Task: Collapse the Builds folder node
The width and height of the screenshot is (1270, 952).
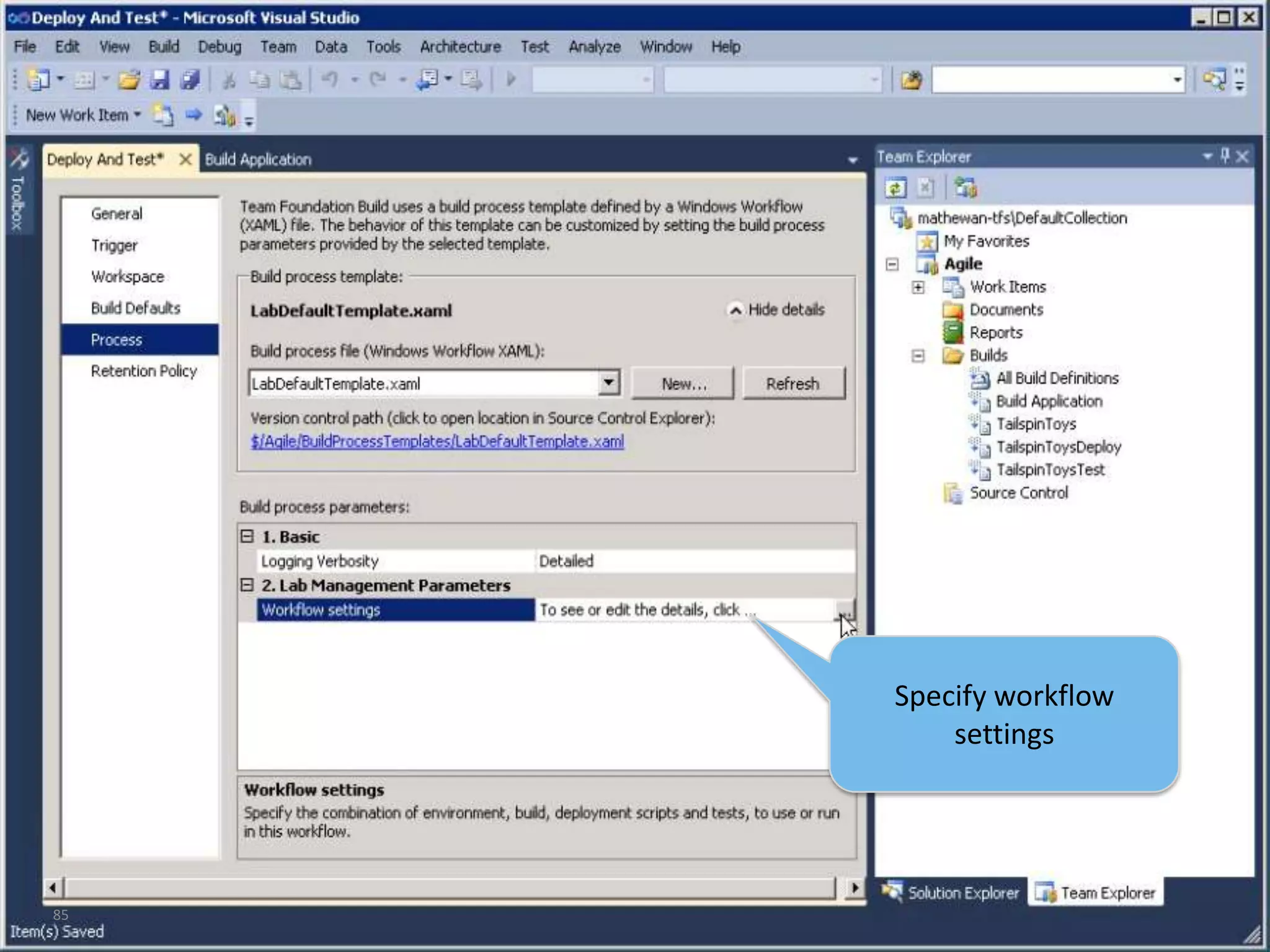Action: (918, 356)
